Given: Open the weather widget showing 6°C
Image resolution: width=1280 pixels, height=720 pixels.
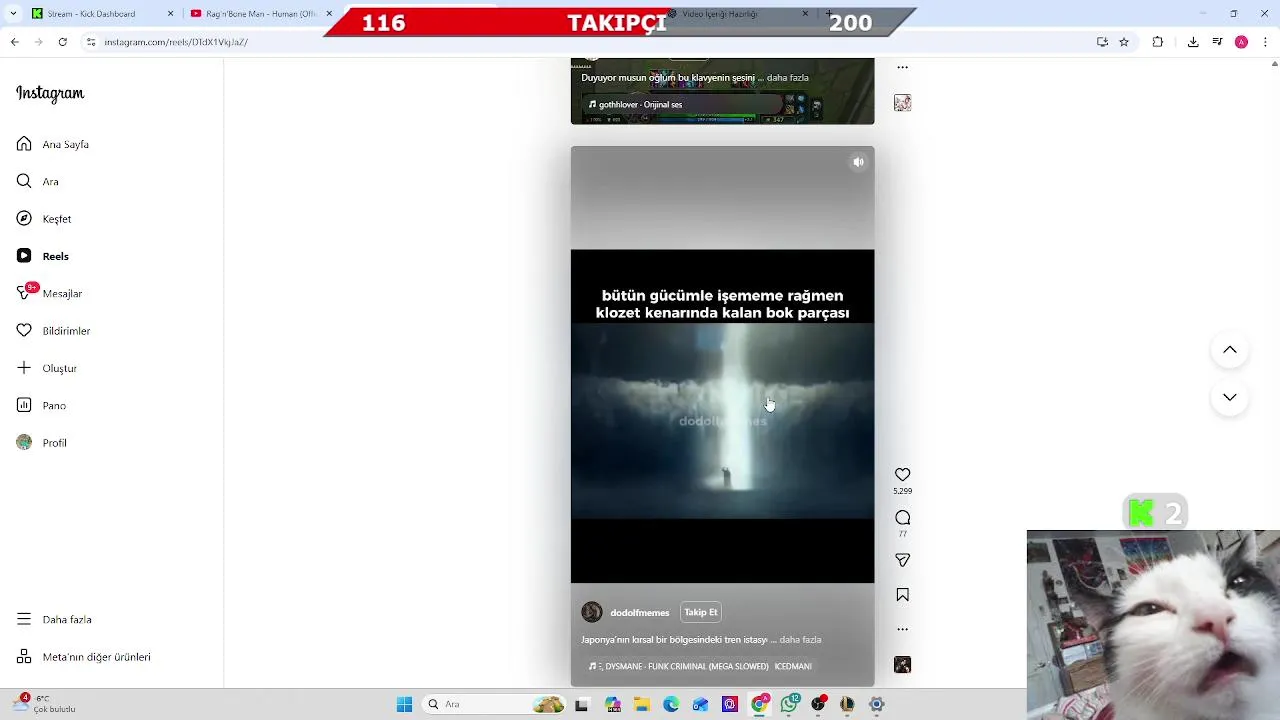Looking at the screenshot, I should (x=45, y=704).
